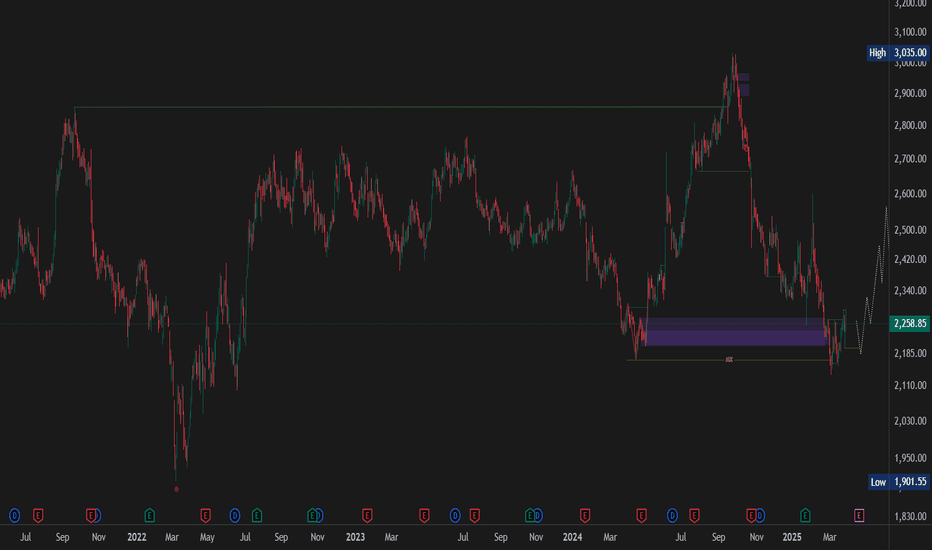Open green earnings marker just after Jul 2022
The image size is (932, 550).
point(257,516)
